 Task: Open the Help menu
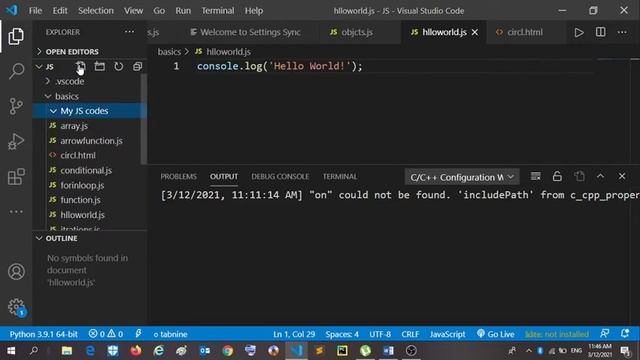point(254,11)
